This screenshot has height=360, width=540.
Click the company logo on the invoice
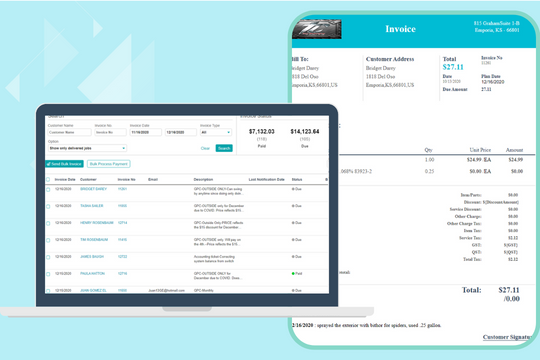click(317, 29)
